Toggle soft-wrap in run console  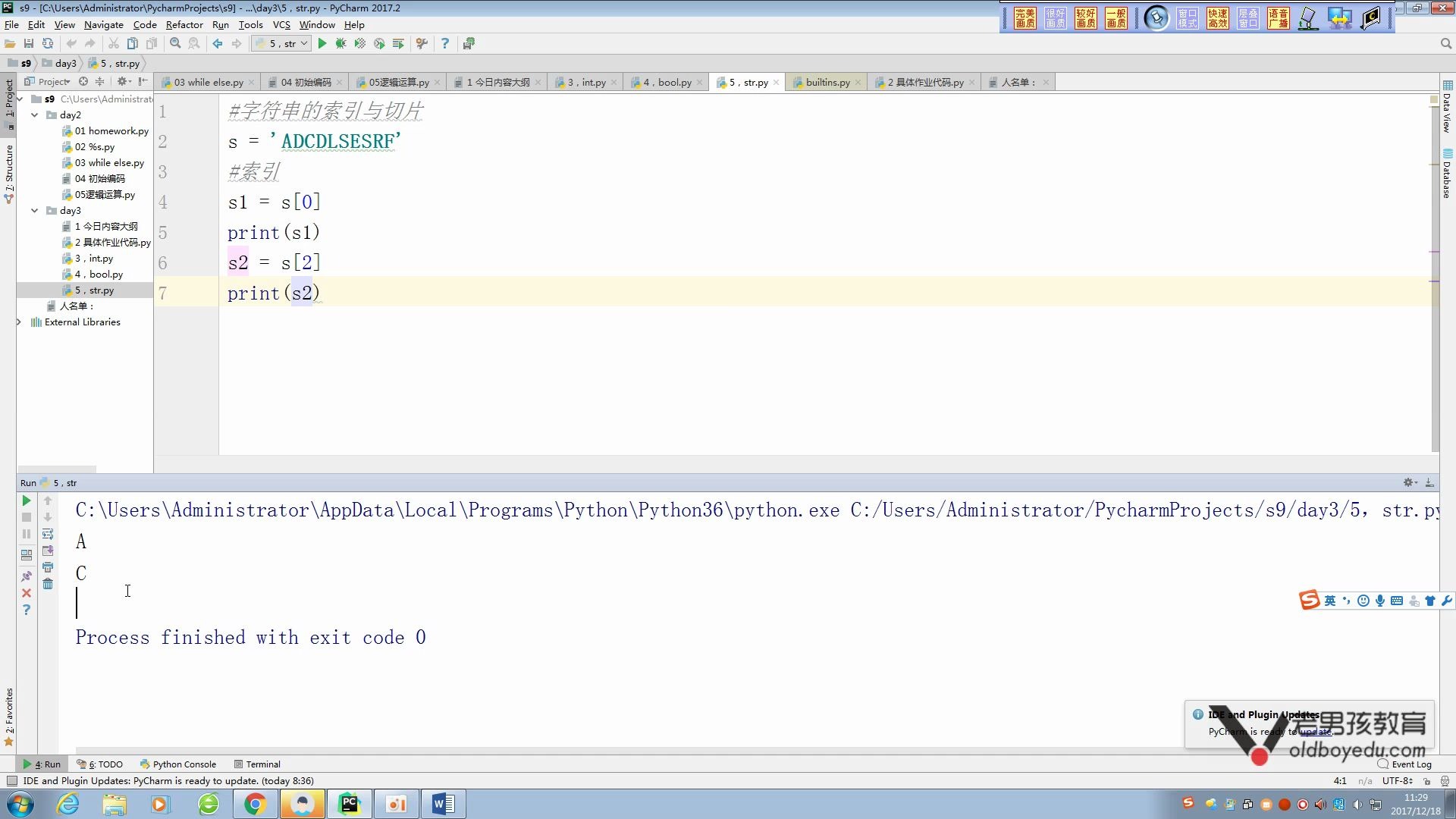[x=48, y=534]
